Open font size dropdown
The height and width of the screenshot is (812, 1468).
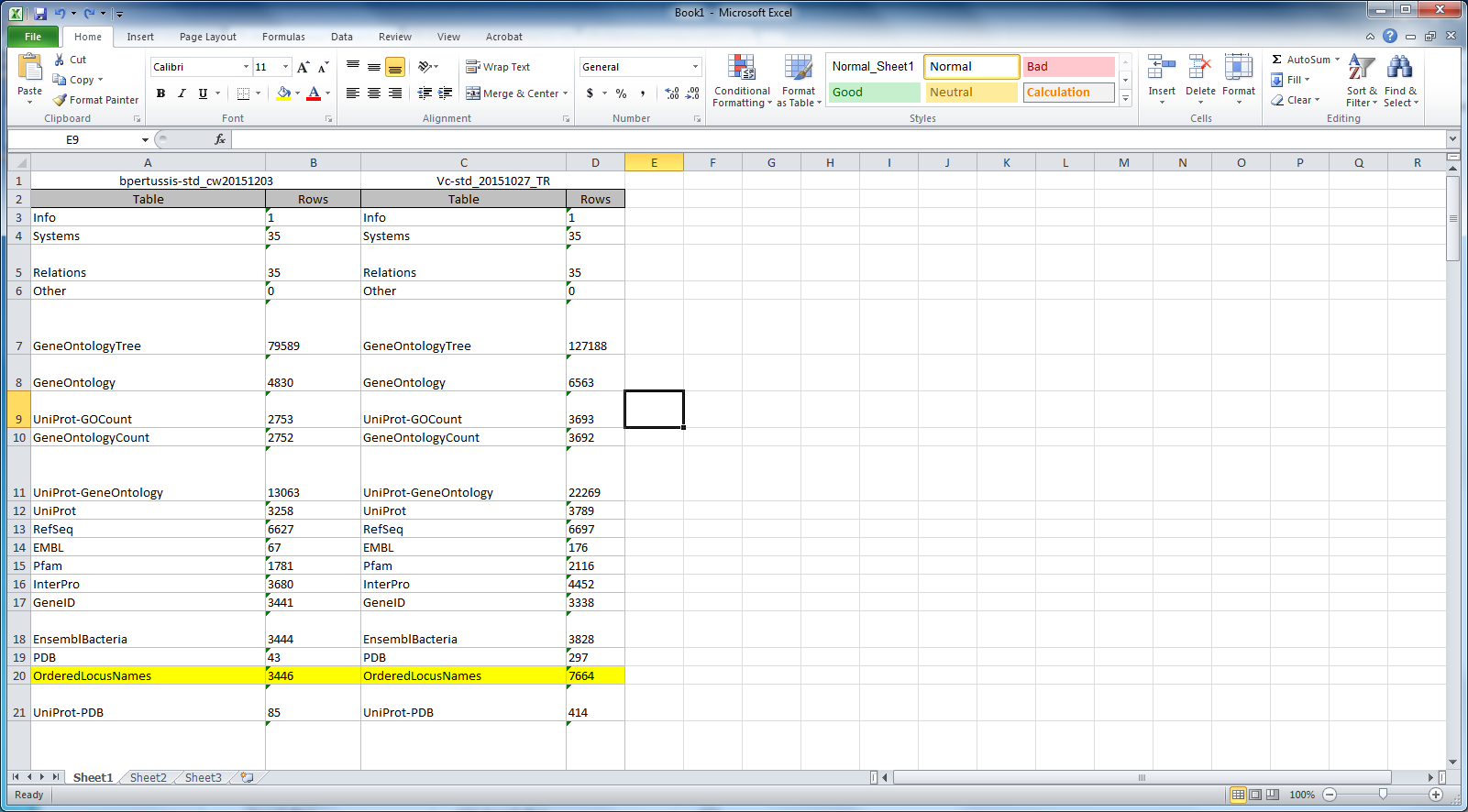coord(286,67)
